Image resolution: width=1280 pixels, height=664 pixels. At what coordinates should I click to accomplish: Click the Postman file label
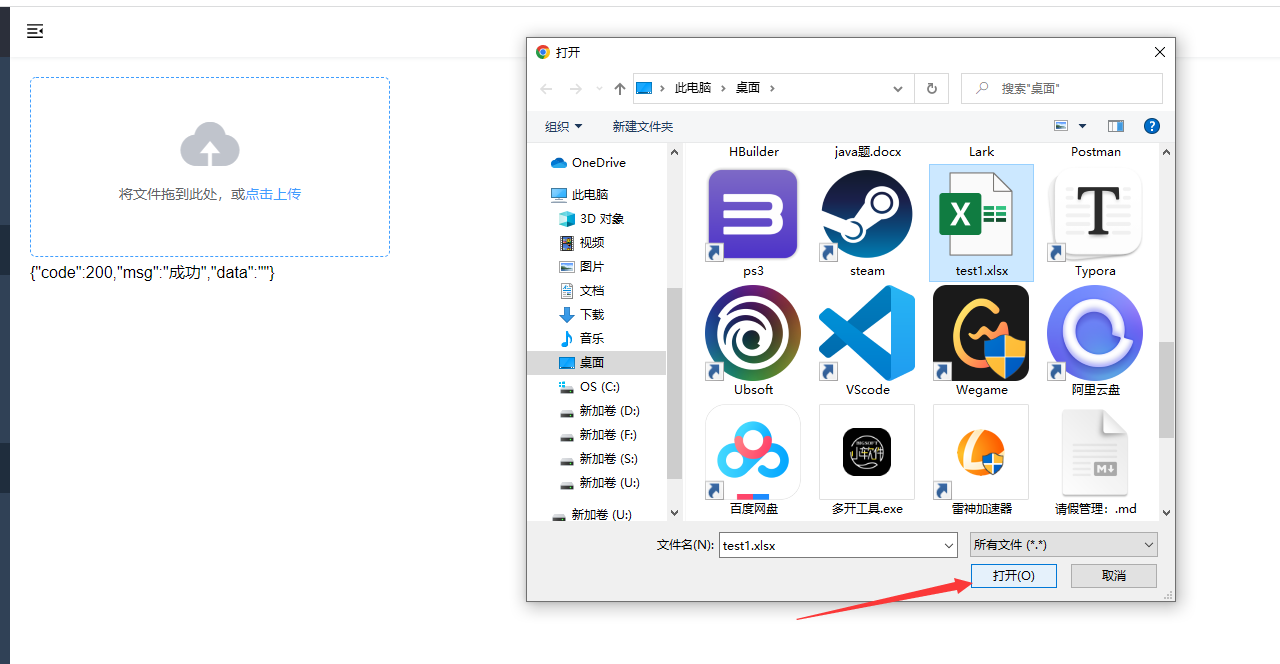pyautogui.click(x=1096, y=152)
